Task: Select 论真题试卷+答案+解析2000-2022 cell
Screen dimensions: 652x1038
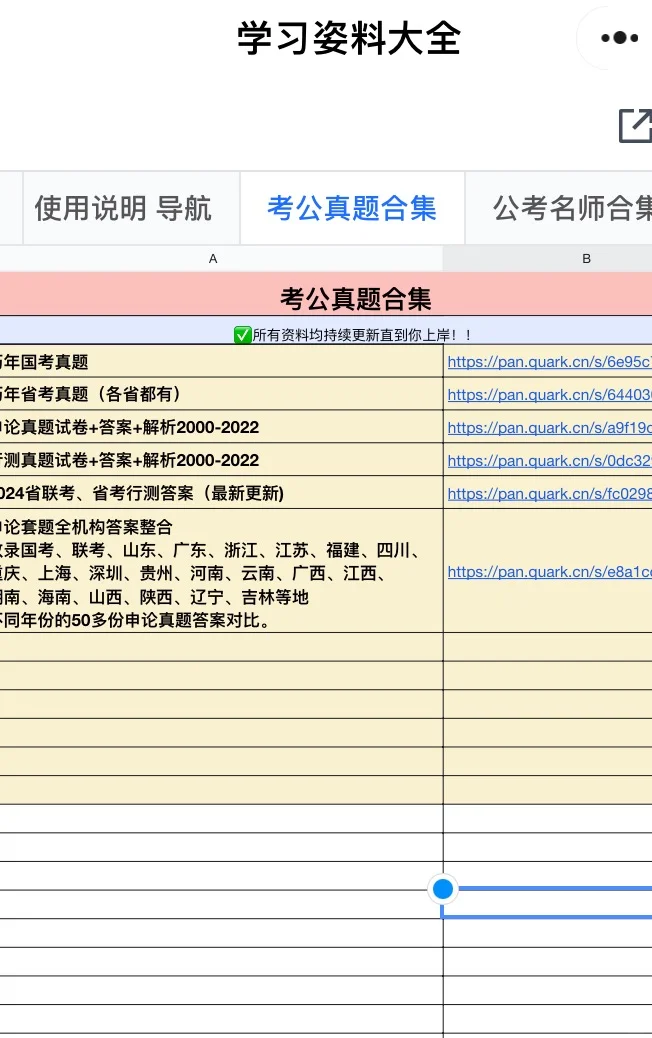Action: pos(221,427)
